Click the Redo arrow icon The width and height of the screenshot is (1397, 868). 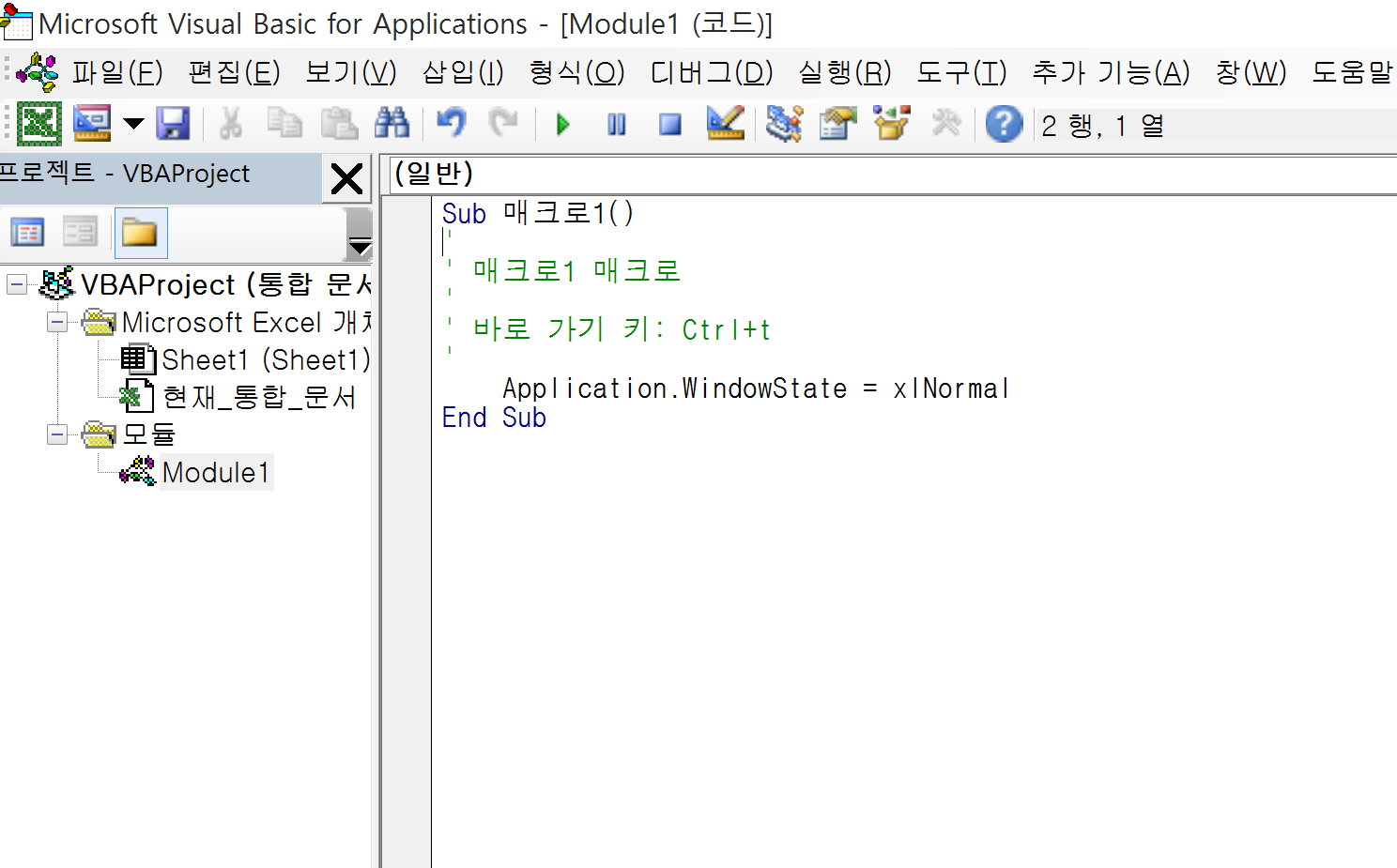504,123
